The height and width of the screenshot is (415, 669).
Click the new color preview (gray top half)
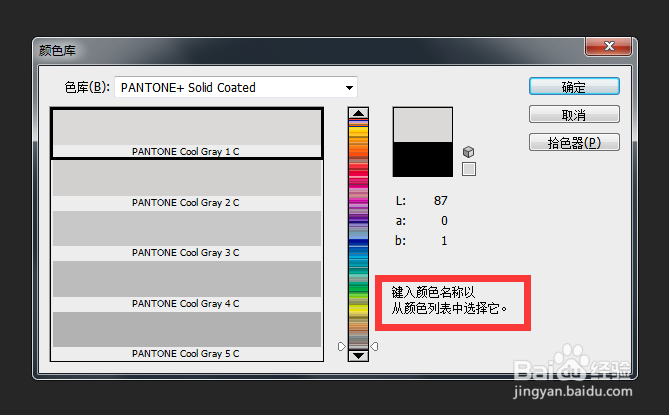tap(423, 125)
